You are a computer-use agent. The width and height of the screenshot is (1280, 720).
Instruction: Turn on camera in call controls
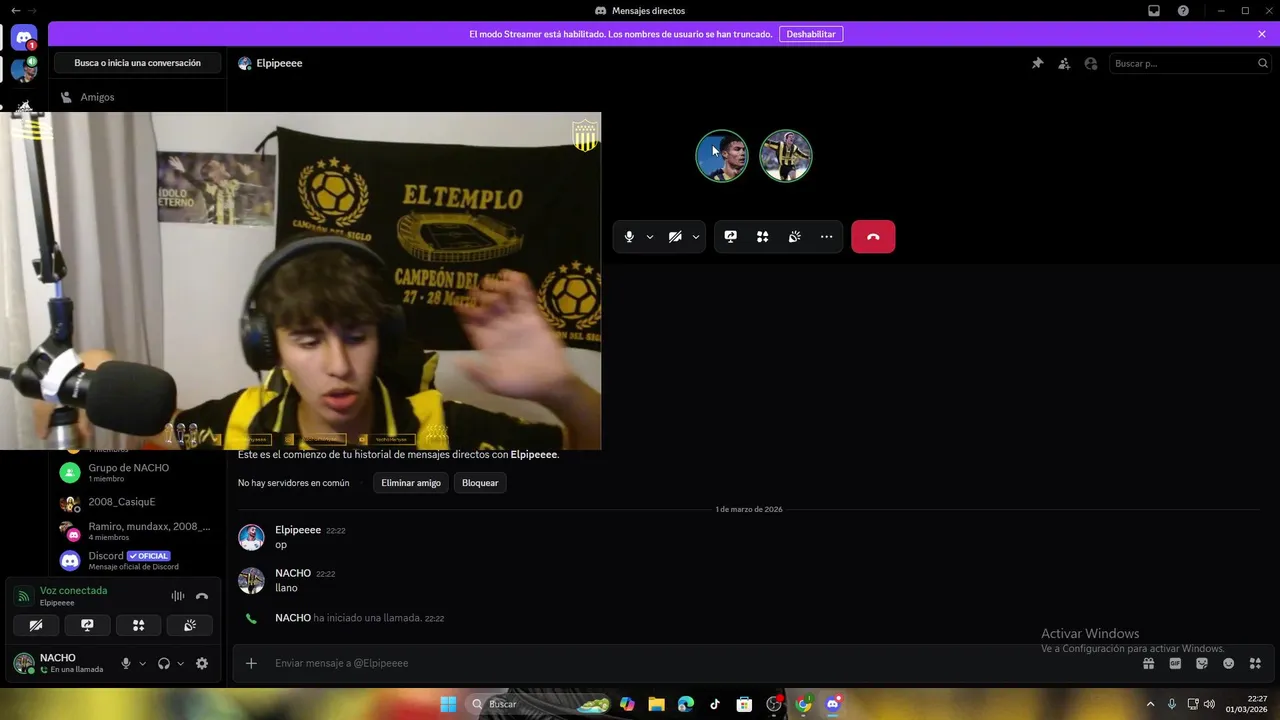point(675,237)
